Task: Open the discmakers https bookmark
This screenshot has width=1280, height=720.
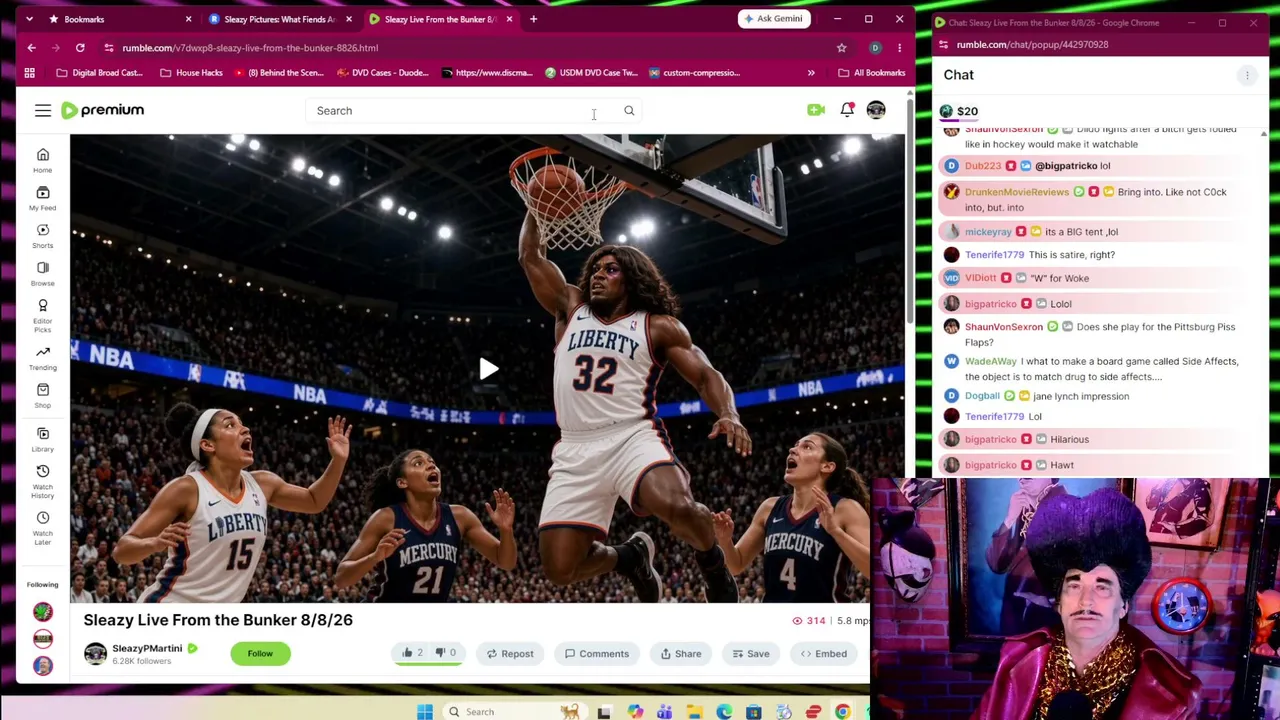Action: pos(487,73)
